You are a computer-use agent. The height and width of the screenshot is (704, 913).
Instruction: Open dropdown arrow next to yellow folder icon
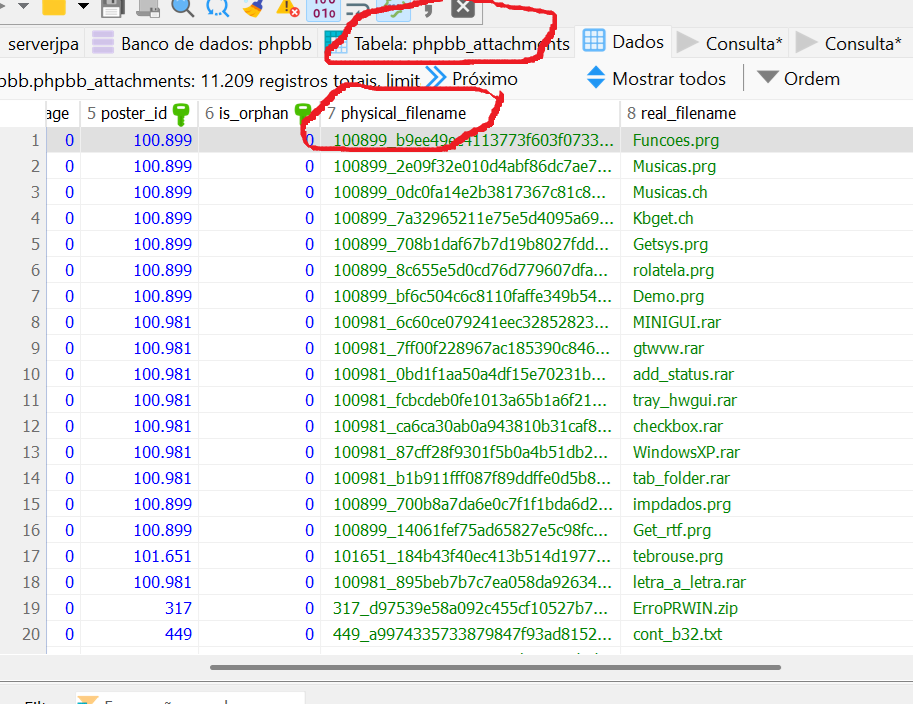[x=83, y=8]
